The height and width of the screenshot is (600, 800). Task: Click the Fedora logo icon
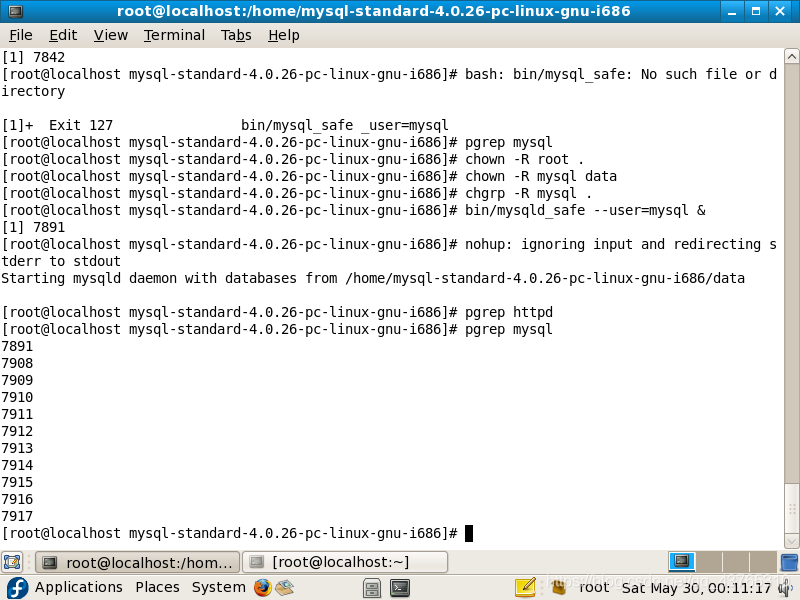pos(17,588)
